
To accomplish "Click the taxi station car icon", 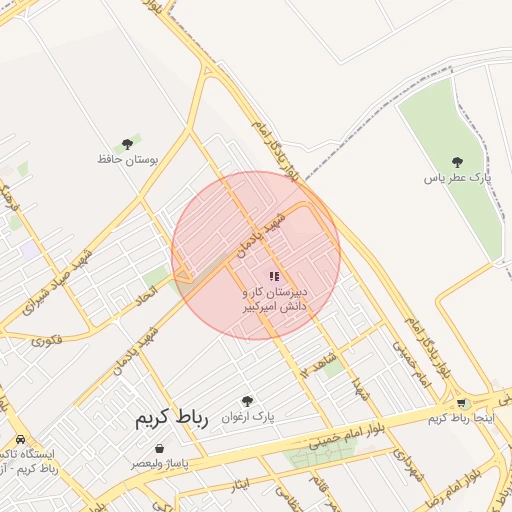I will point(21,439).
